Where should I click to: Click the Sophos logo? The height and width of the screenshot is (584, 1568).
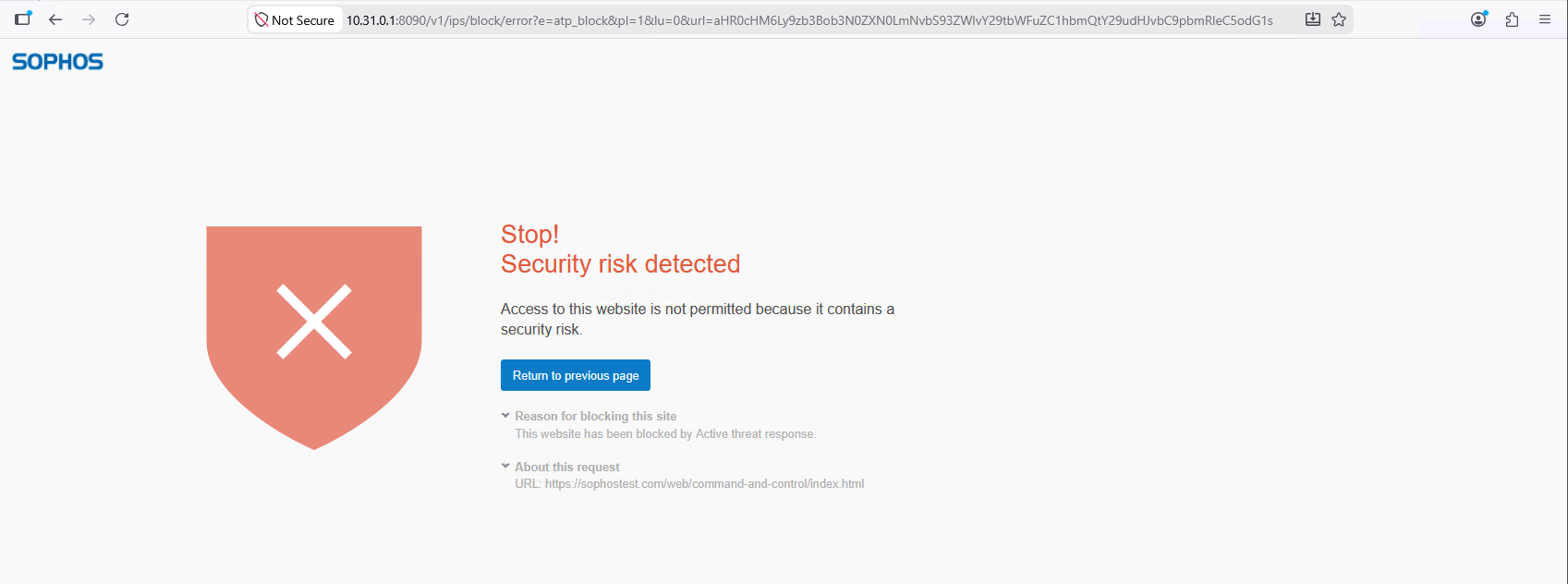(x=57, y=62)
